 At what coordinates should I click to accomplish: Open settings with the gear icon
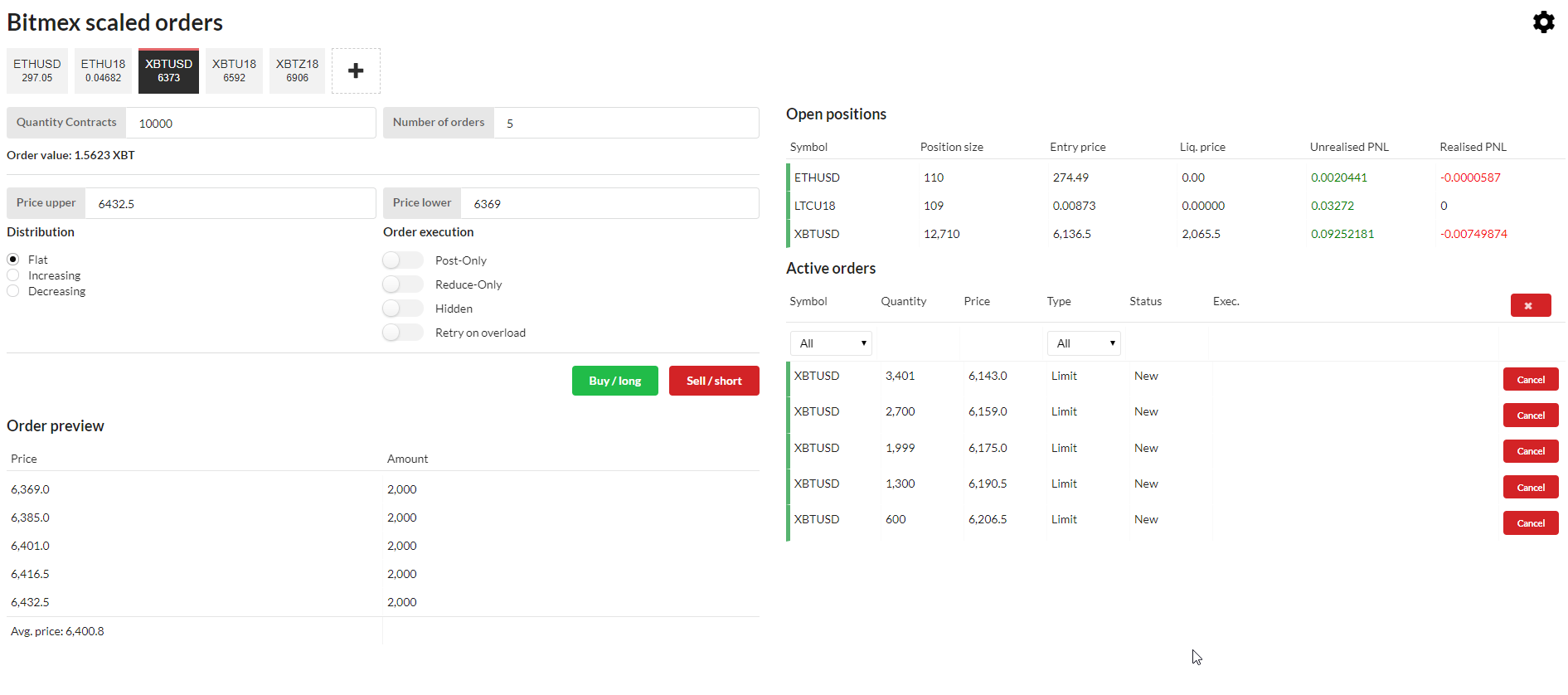point(1543,22)
